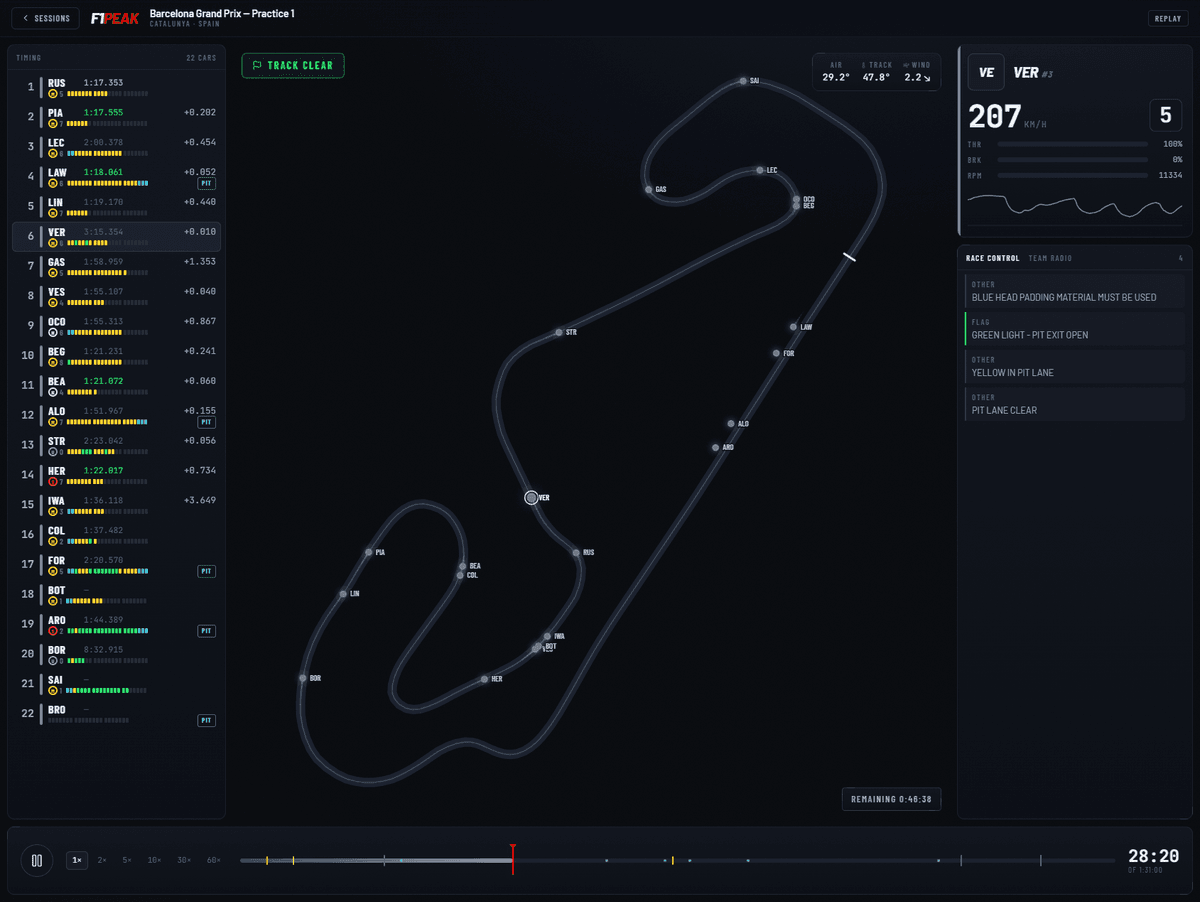This screenshot has width=1200, height=902.
Task: Set playback speed to 10×
Action: [x=154, y=860]
